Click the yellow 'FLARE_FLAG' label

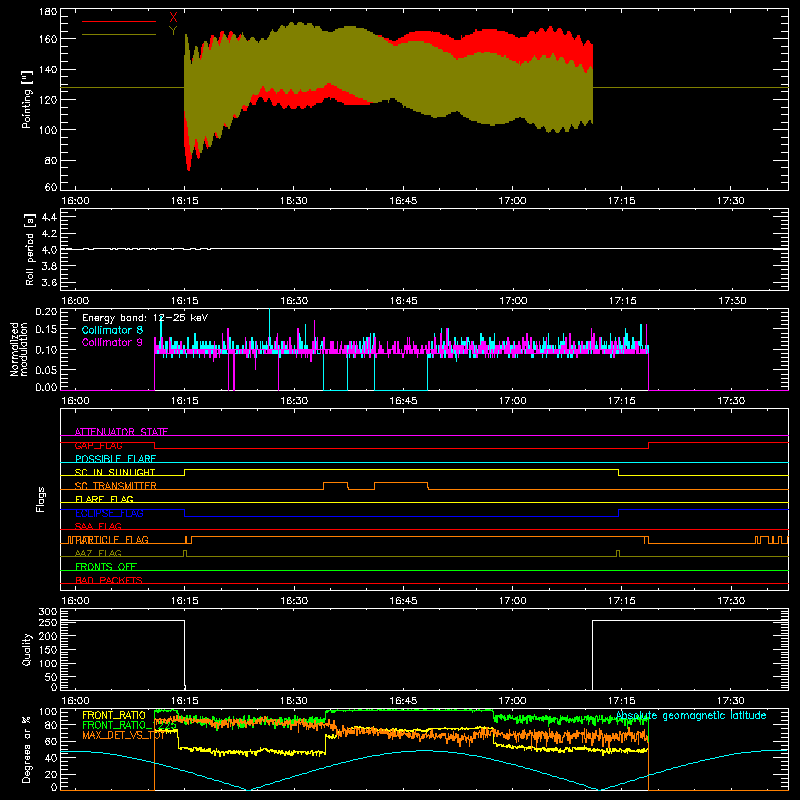click(x=104, y=499)
